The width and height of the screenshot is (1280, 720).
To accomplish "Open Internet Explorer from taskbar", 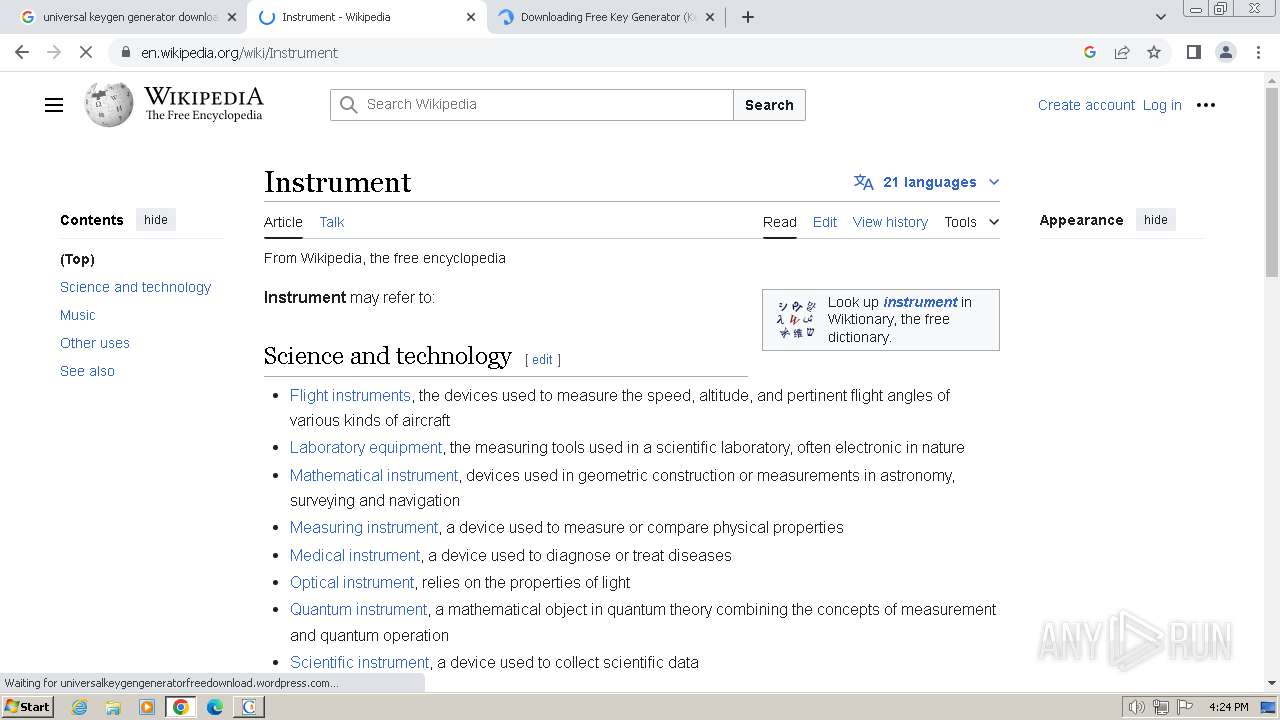I will [79, 707].
